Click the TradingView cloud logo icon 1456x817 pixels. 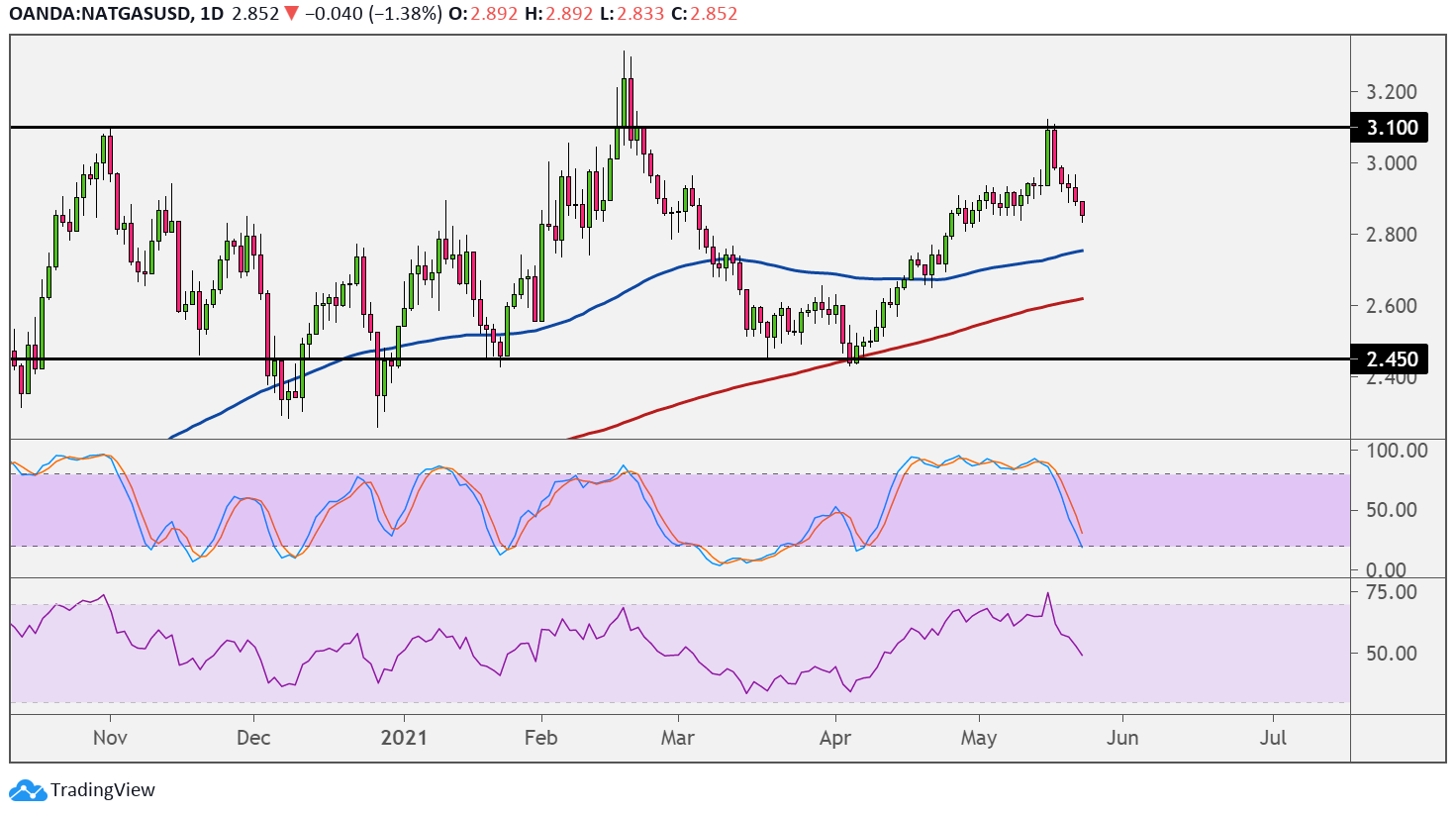pos(27,790)
